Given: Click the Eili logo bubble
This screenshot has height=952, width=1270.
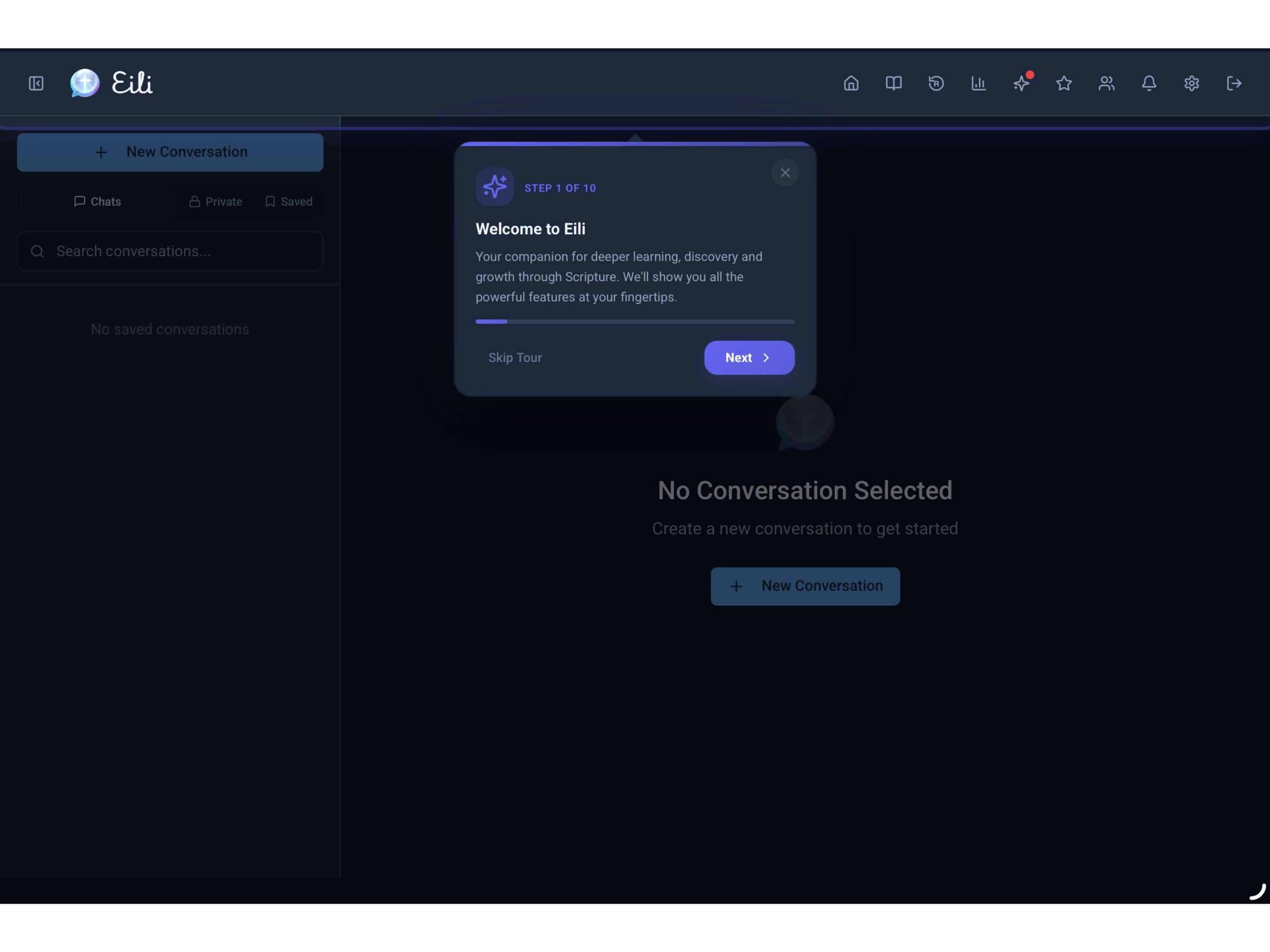Looking at the screenshot, I should pyautogui.click(x=85, y=83).
